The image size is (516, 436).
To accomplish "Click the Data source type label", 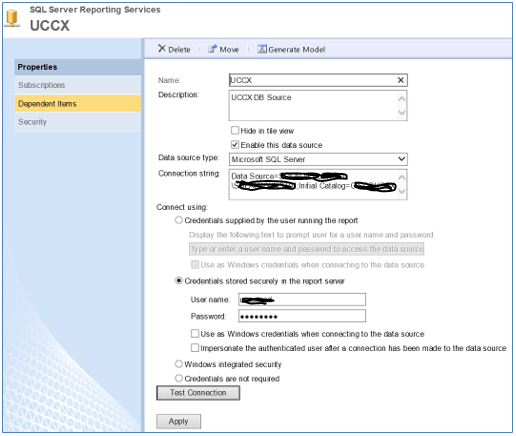I will coord(189,158).
